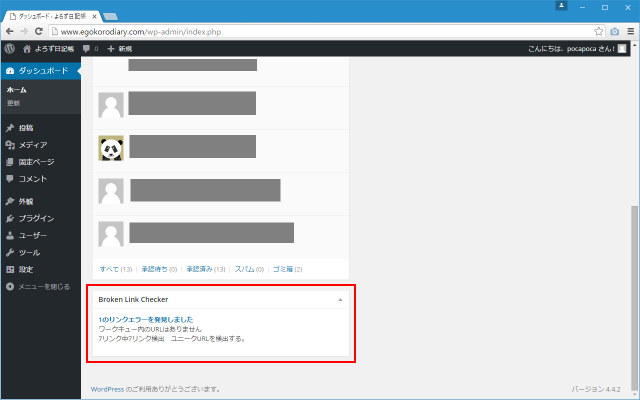Screen dimensions: 640x400
Task: Filter comments by スパム (Spam)
Action: point(249,269)
